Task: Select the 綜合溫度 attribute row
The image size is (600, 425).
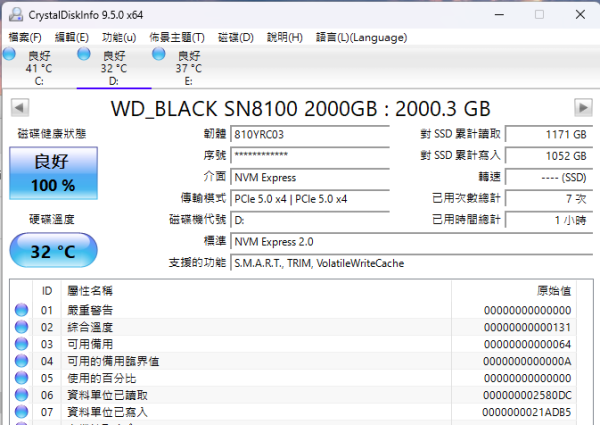Action: click(293, 327)
